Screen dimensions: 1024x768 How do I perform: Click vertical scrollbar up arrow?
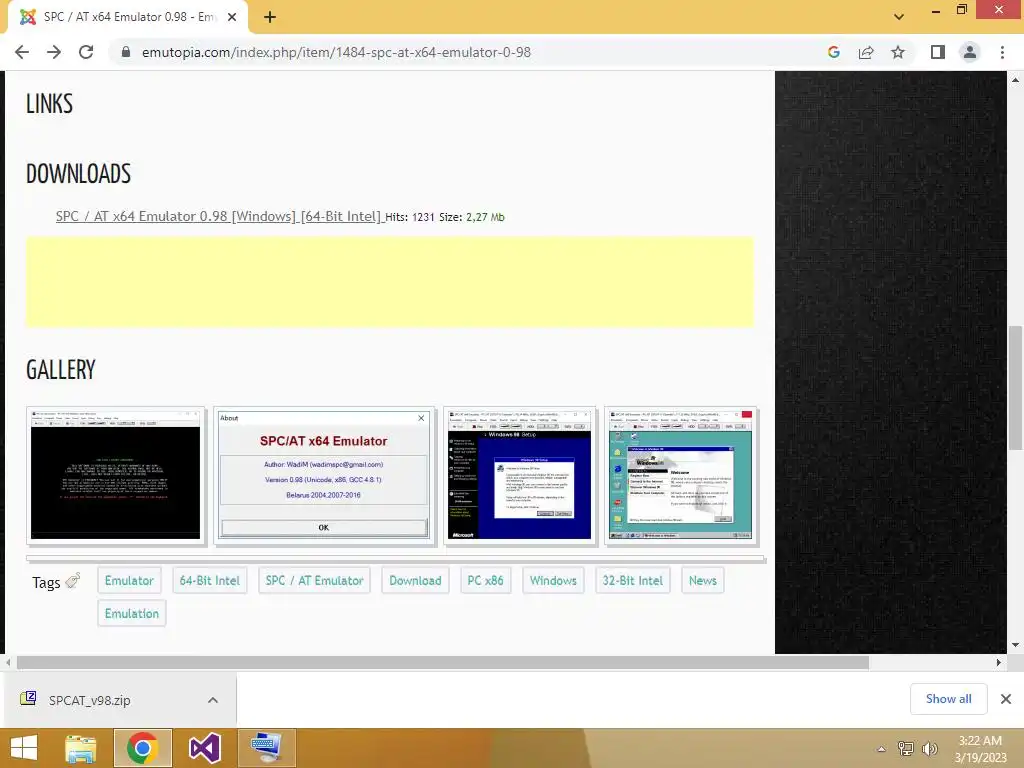point(1016,80)
